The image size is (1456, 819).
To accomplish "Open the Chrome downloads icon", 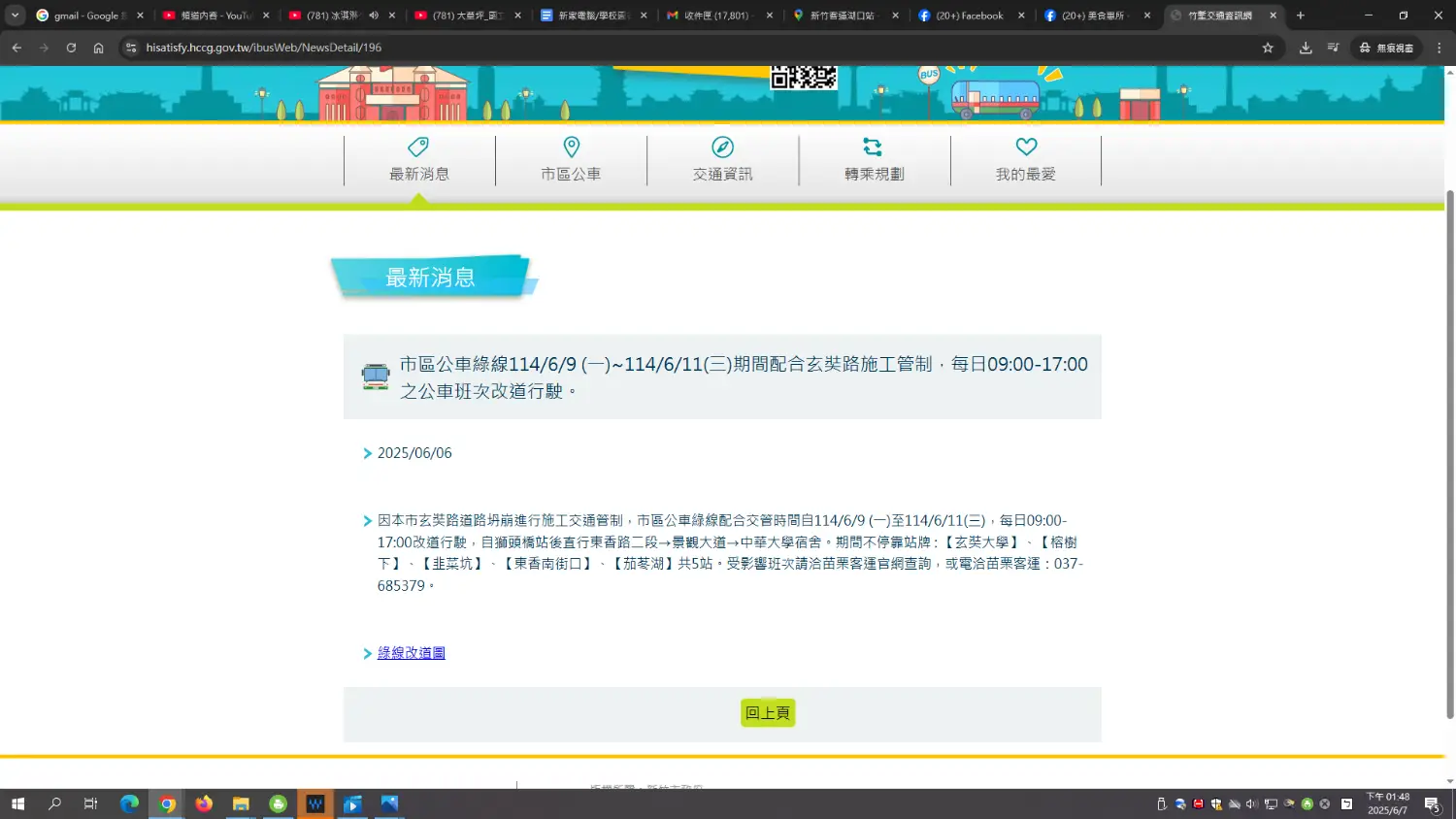I will pos(1306,48).
